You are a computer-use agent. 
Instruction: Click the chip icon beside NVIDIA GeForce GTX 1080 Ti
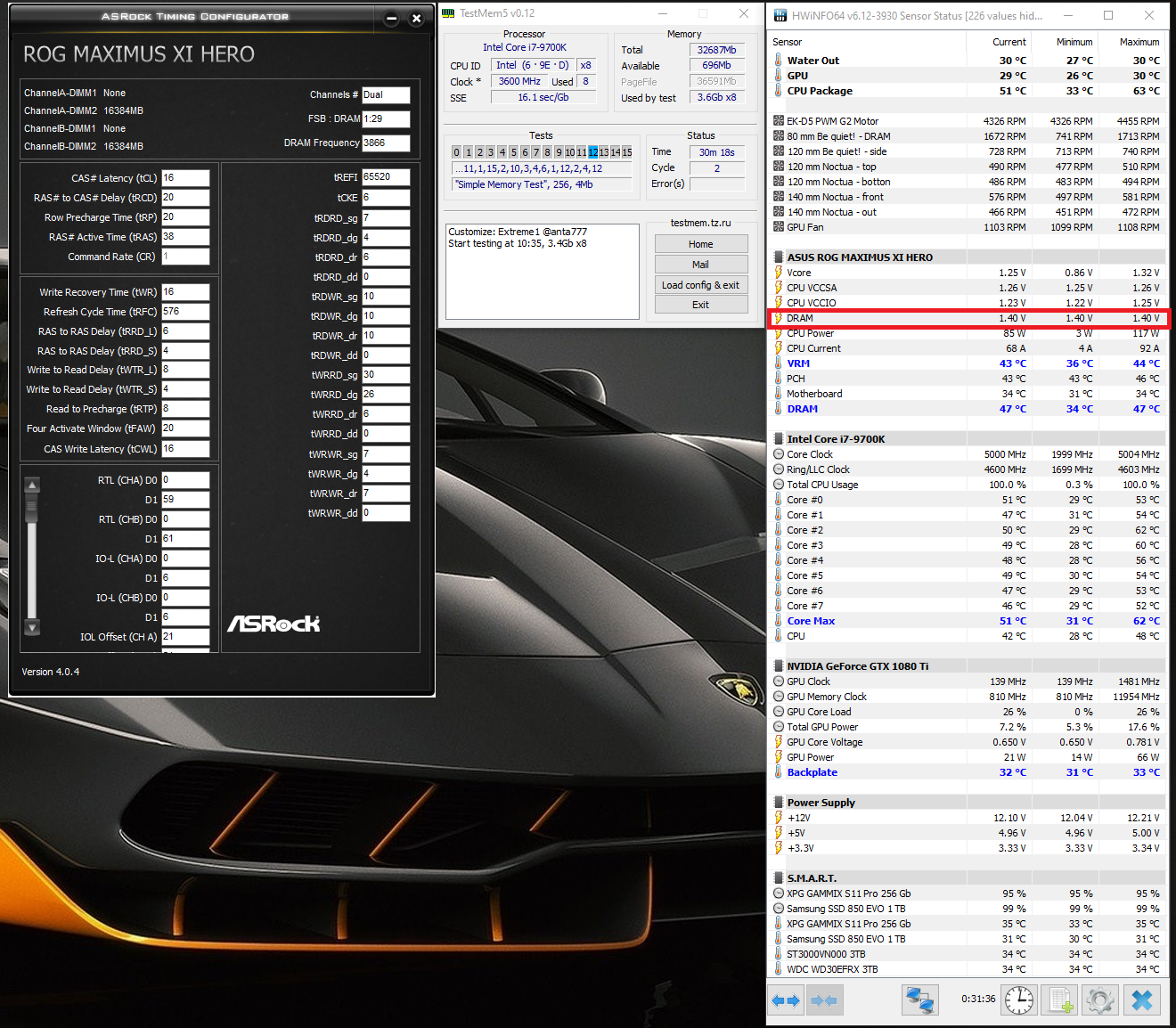click(x=779, y=666)
